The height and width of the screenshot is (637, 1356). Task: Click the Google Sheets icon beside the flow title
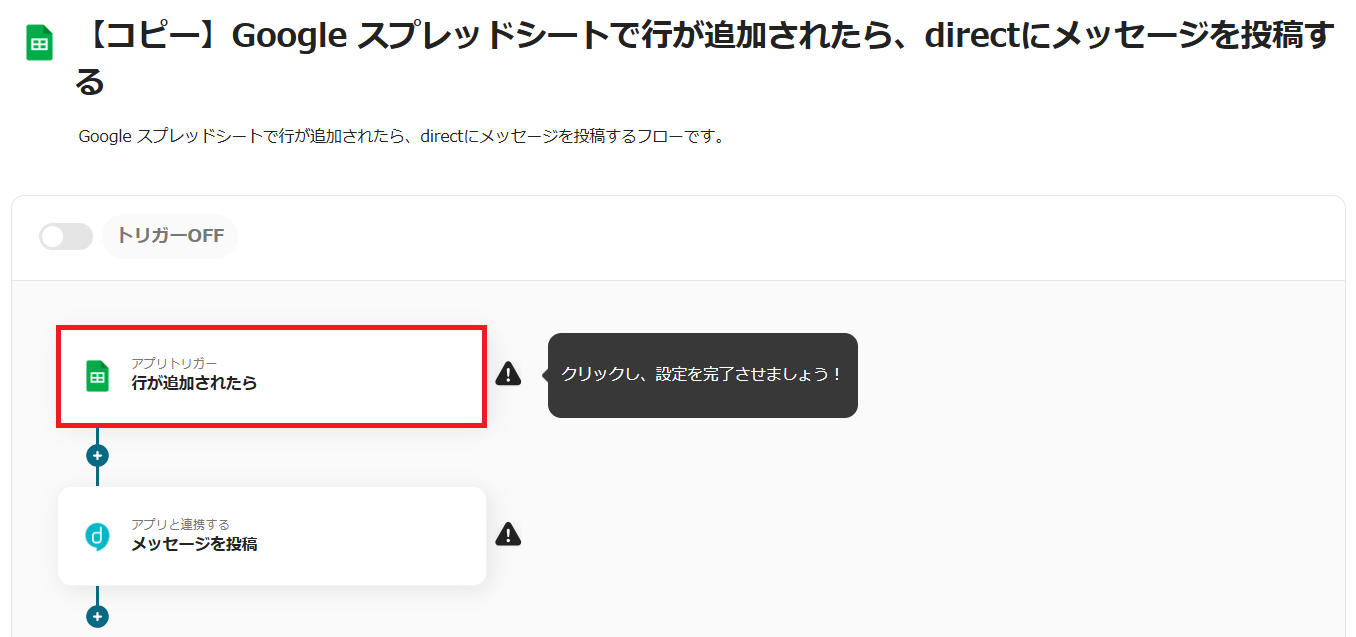coord(39,43)
